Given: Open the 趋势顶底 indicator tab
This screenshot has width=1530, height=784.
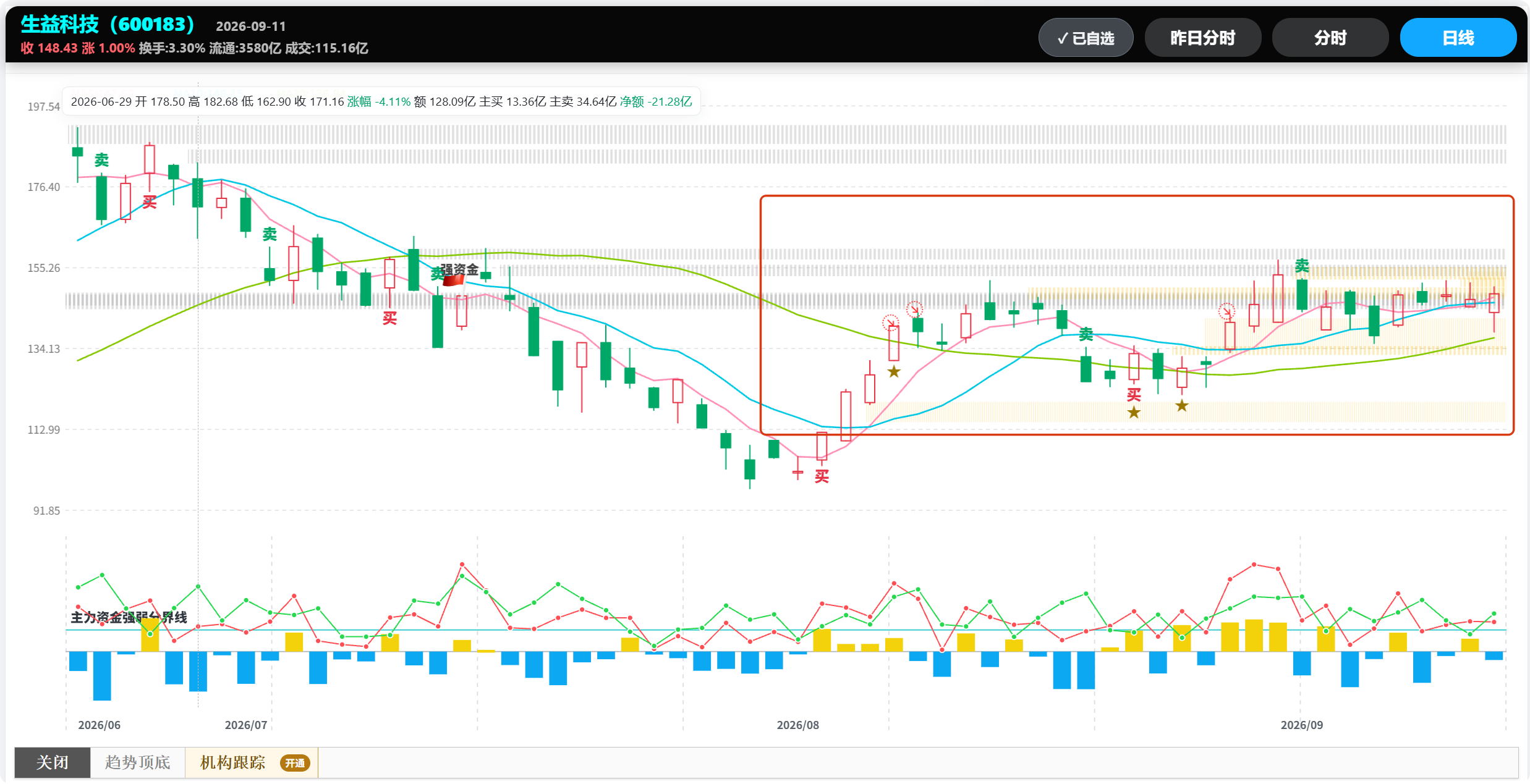Looking at the screenshot, I should click(x=138, y=762).
